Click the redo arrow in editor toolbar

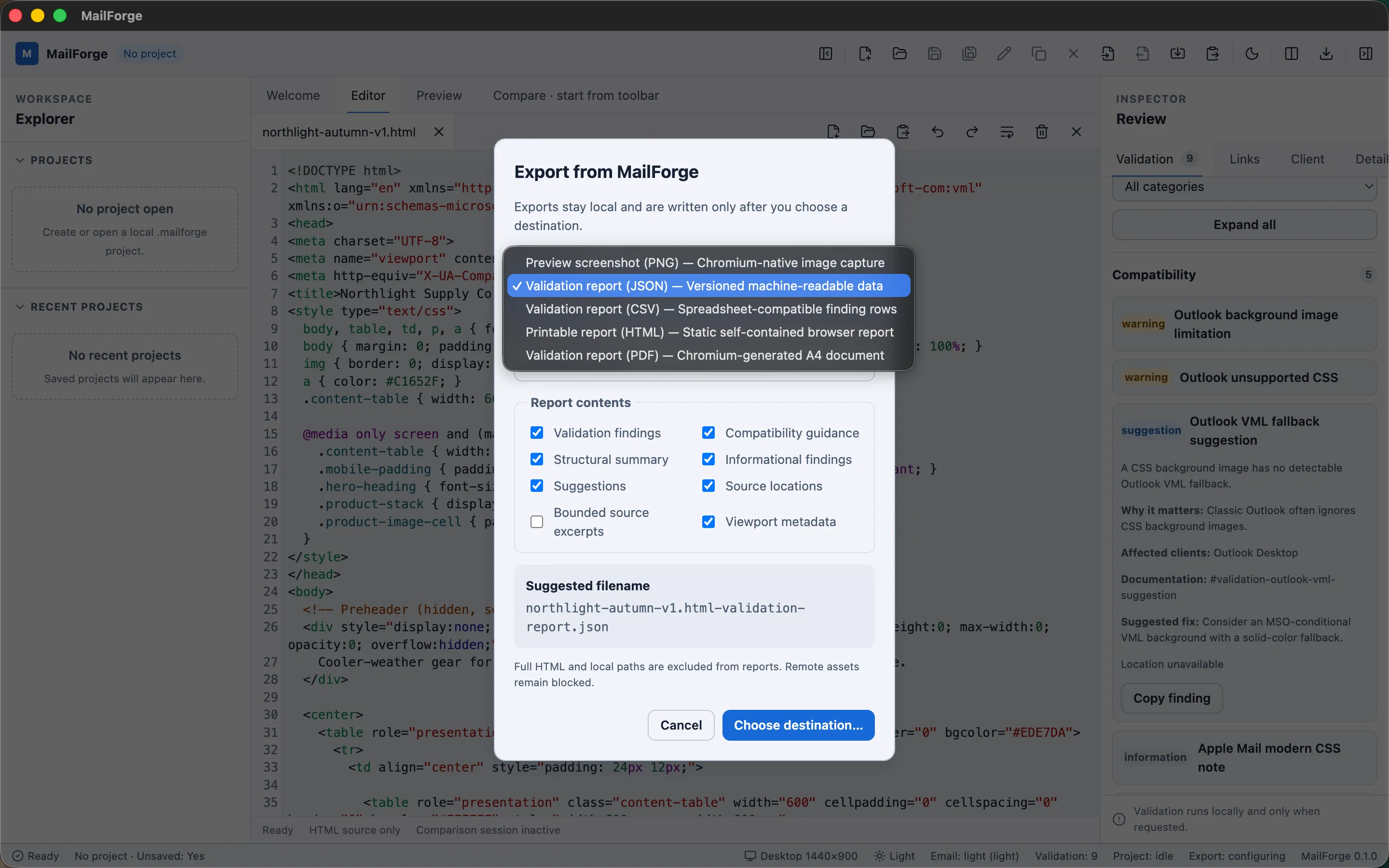tap(972, 132)
